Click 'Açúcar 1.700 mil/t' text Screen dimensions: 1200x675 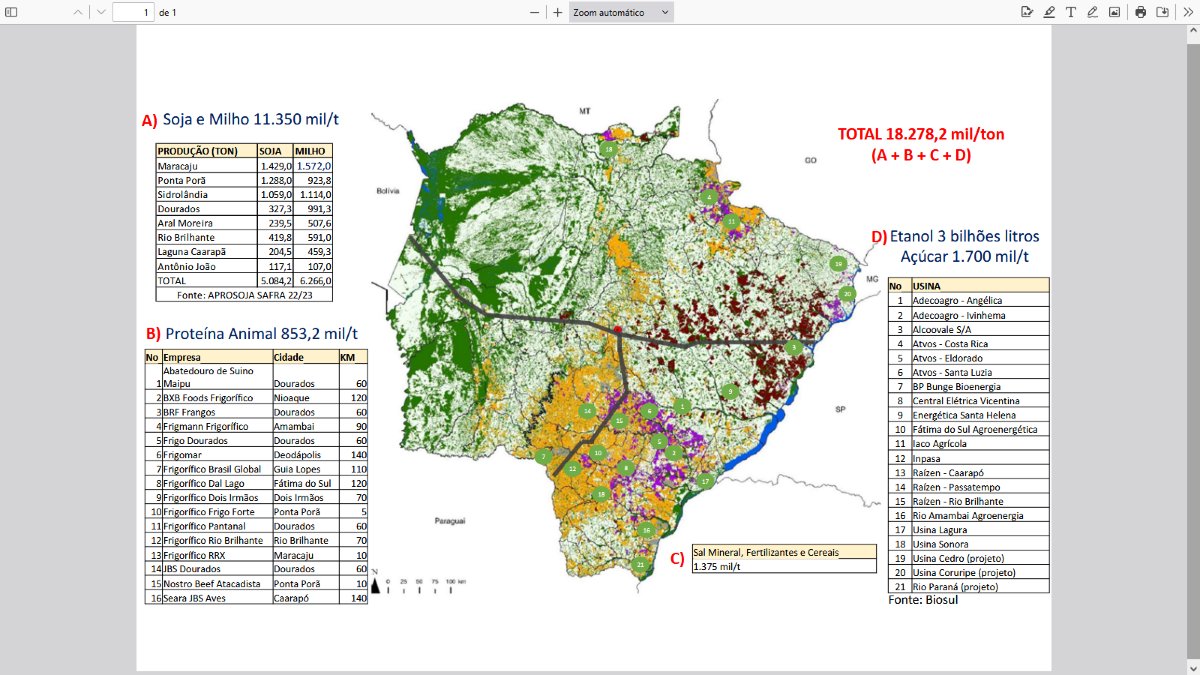(x=966, y=257)
